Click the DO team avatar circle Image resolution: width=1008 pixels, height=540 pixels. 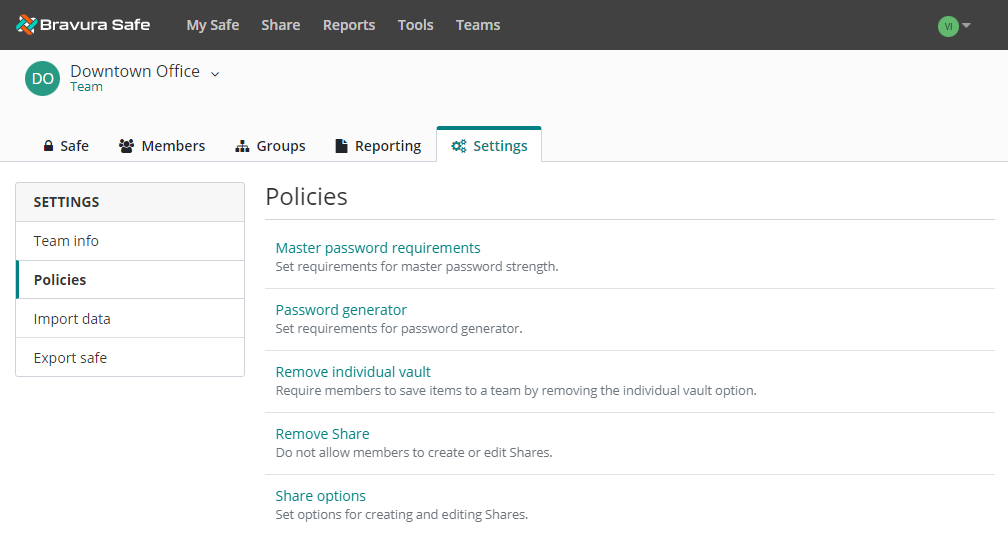tap(42, 78)
